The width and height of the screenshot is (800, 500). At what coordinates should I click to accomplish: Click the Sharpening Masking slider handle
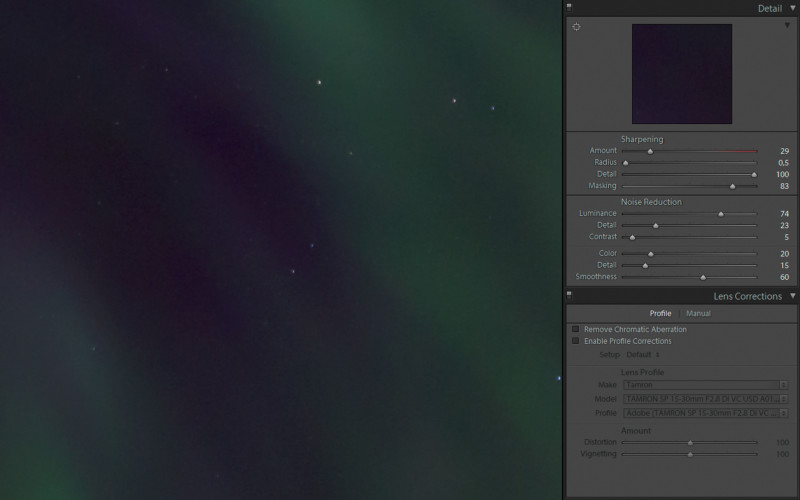[x=733, y=186]
